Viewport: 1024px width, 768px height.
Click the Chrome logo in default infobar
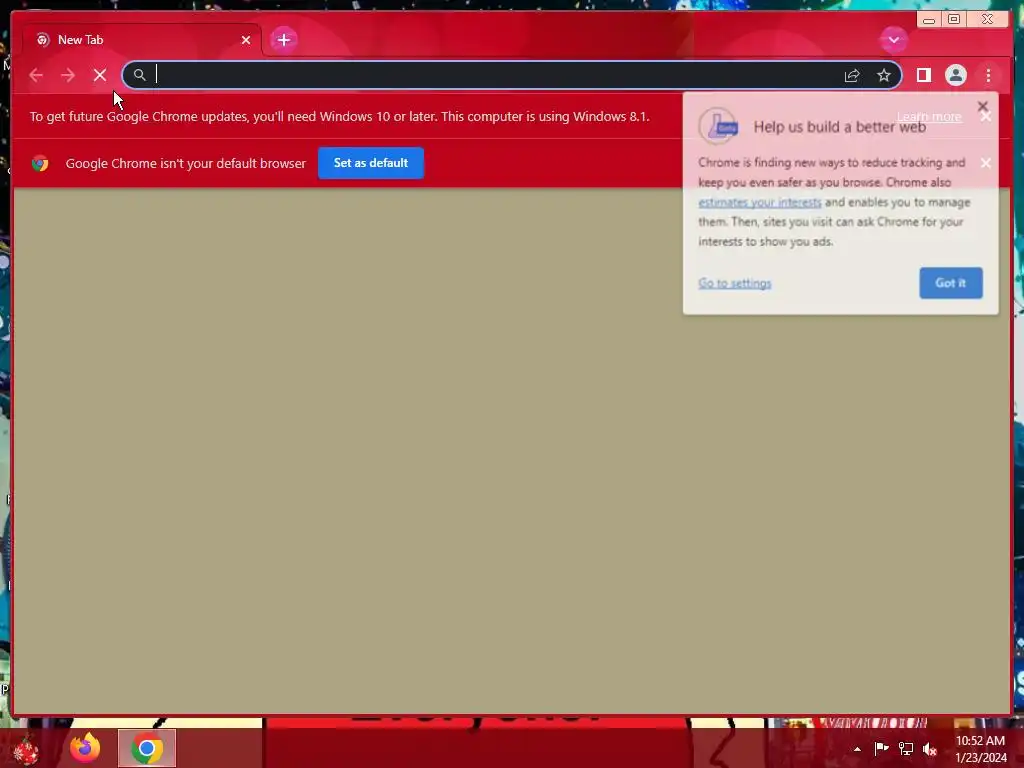click(40, 163)
